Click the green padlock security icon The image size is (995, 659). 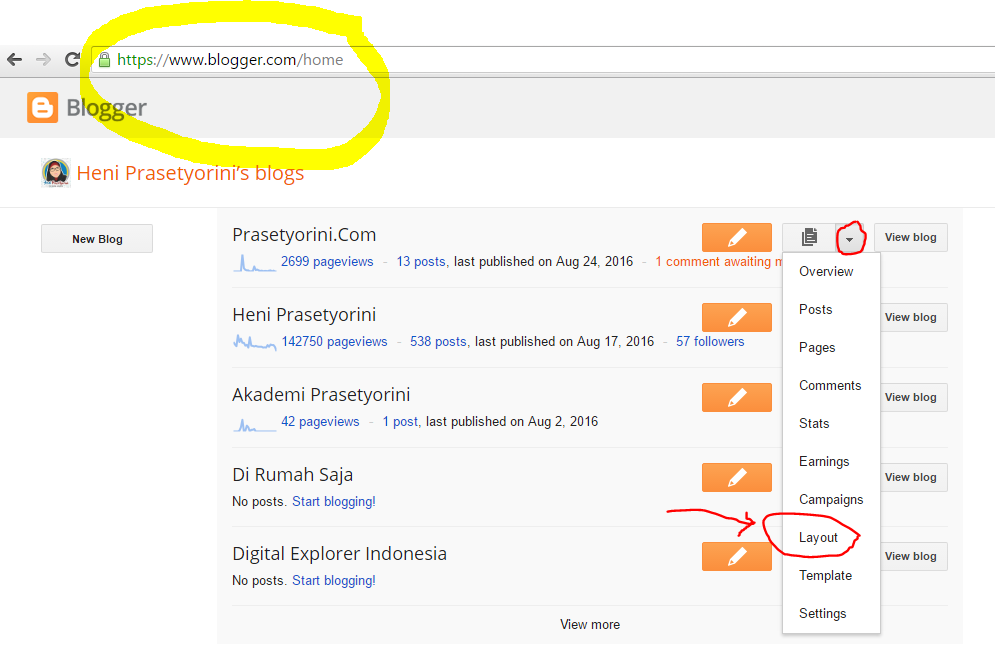pyautogui.click(x=104, y=60)
